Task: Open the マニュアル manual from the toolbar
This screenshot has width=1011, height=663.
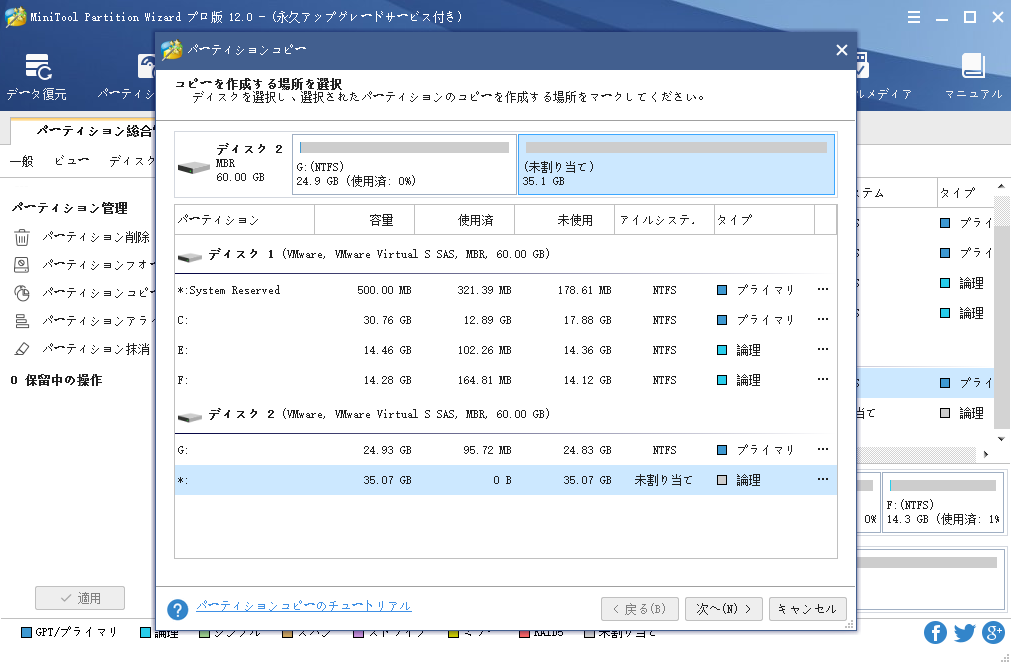Action: click(973, 75)
